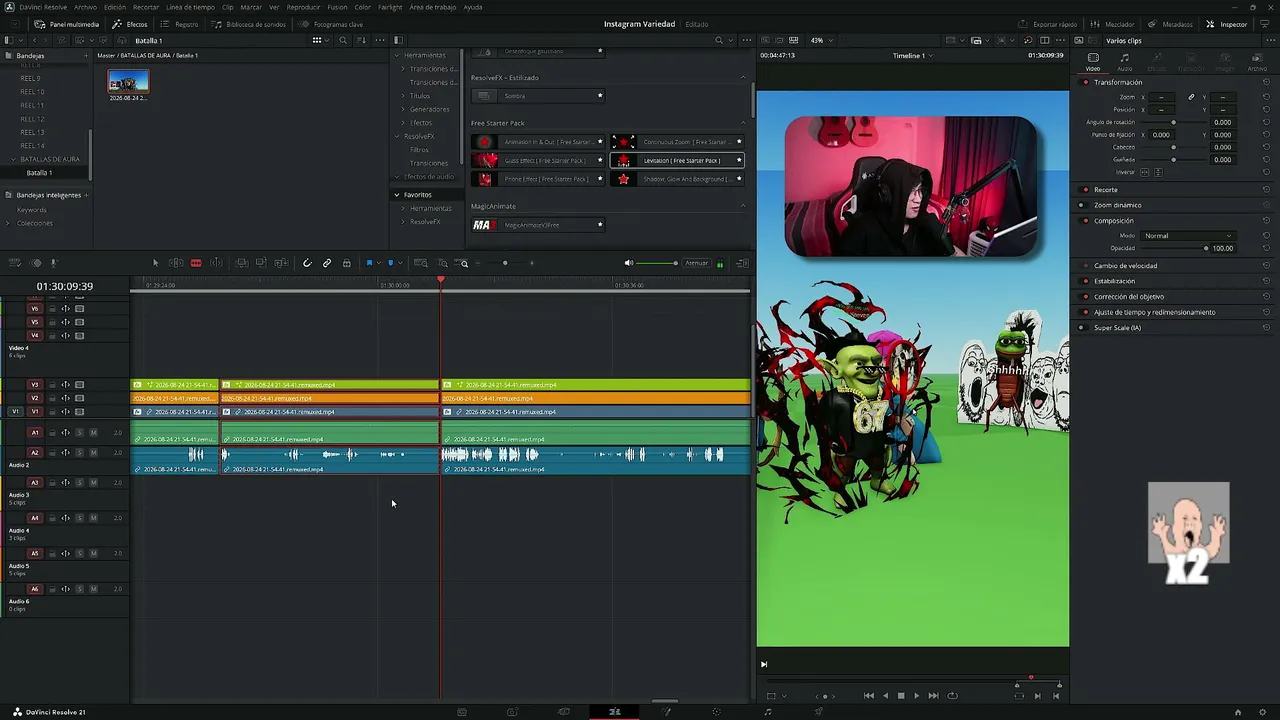This screenshot has height=720, width=1280.
Task: Toggle the position lock padlock icon
Action: point(347,263)
